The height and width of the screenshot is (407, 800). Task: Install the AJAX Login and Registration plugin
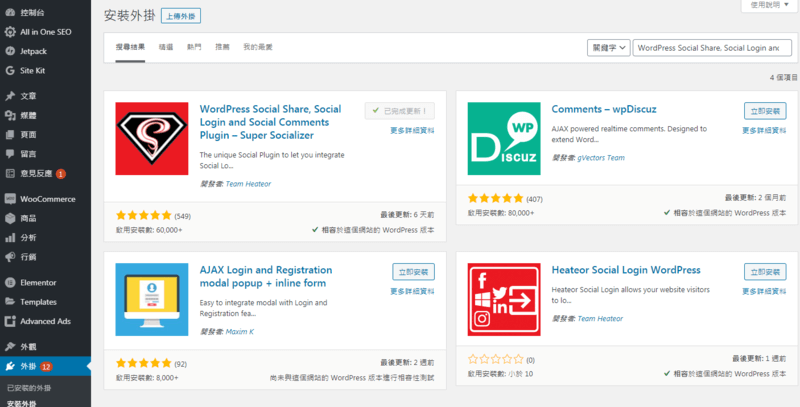(413, 271)
